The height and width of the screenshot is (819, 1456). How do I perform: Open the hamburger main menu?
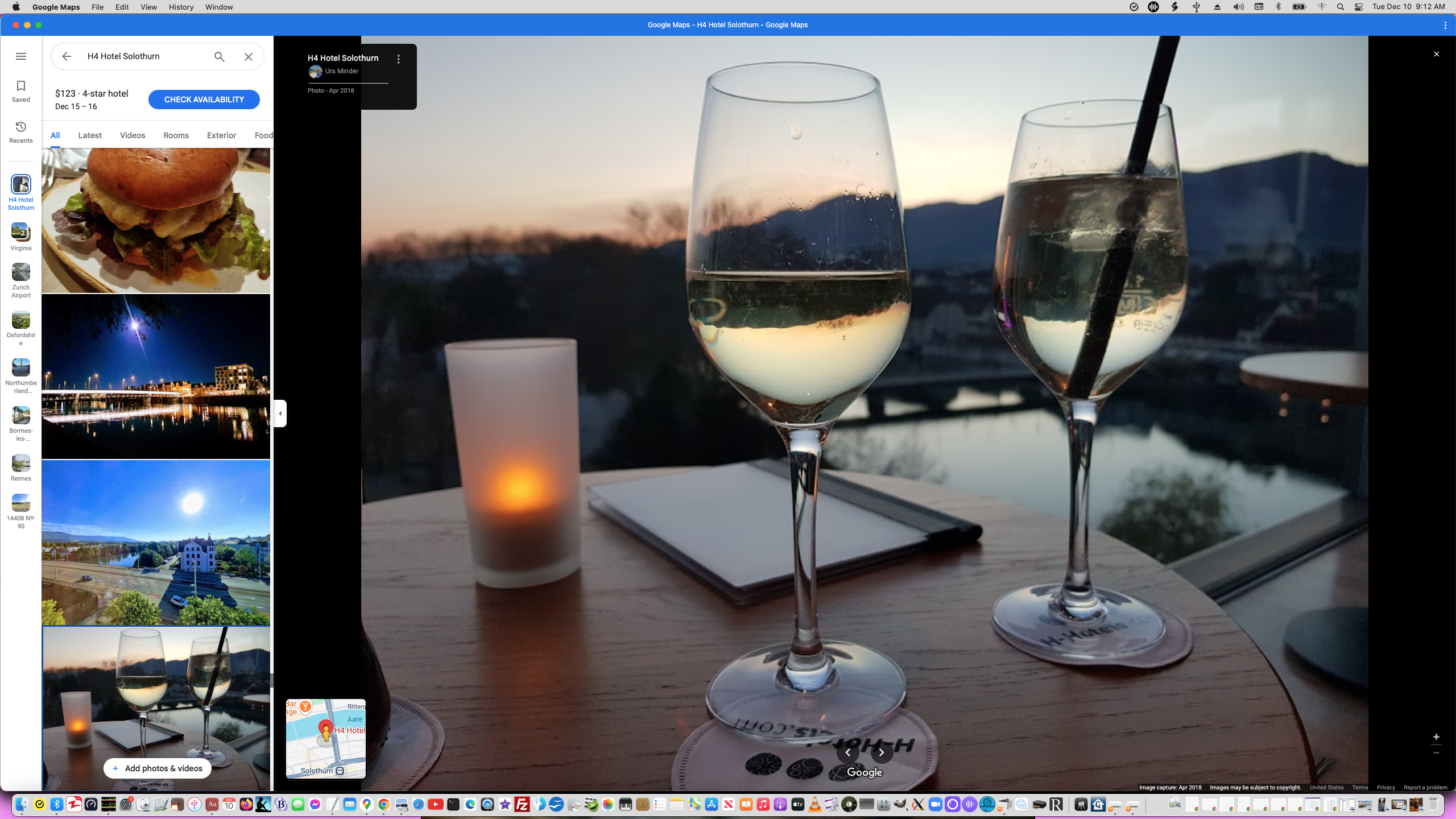pos(21,56)
